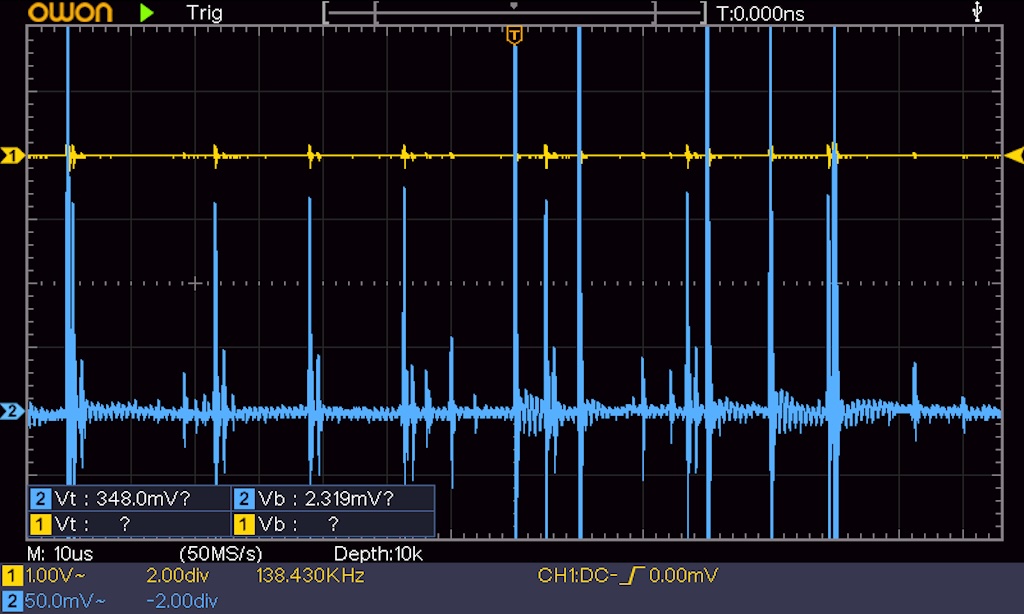The width and height of the screenshot is (1024, 614).
Task: Click the Depth:10k memory depth readout
Action: [378, 554]
